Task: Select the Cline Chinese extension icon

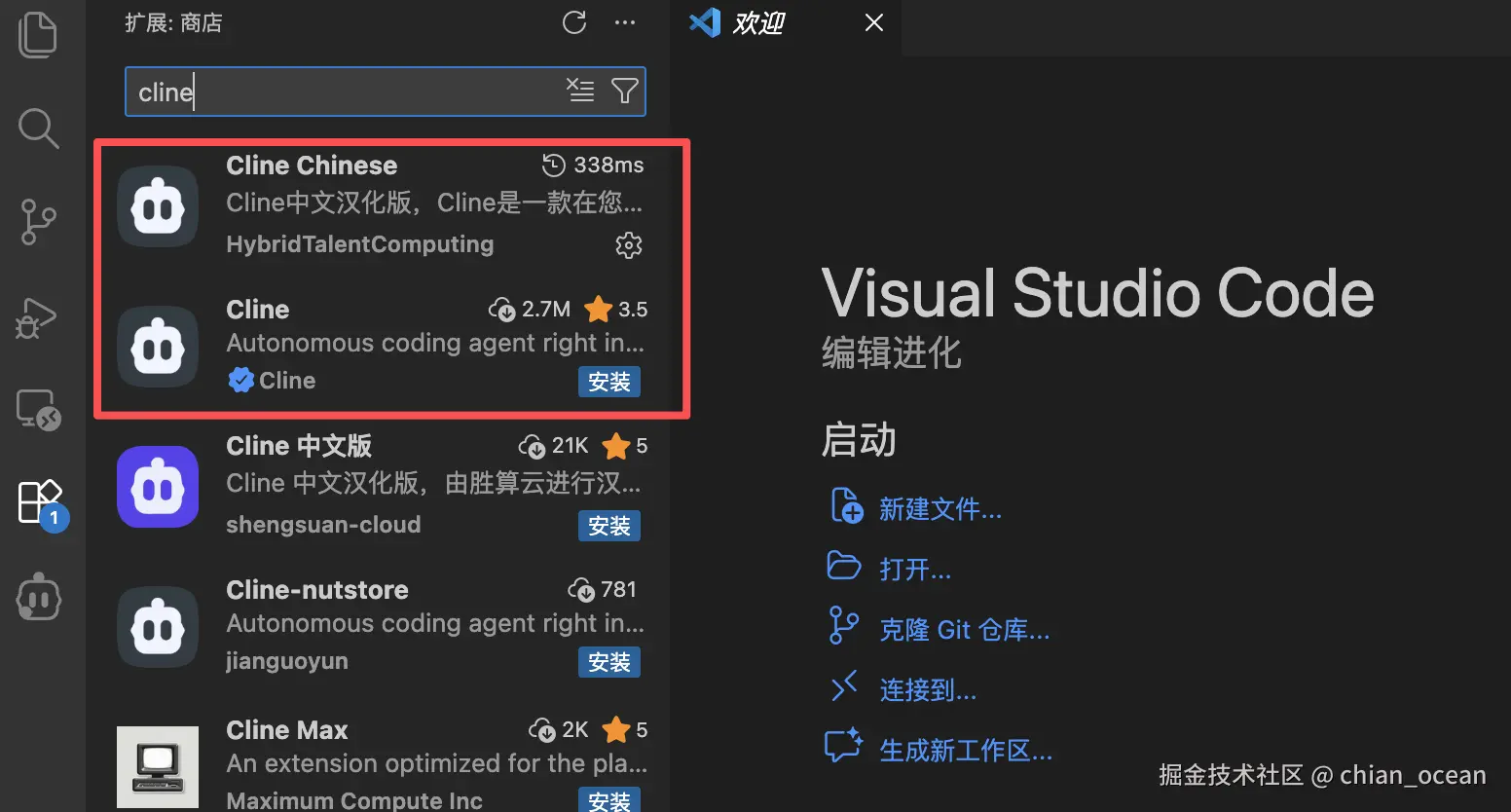Action: tap(158, 205)
